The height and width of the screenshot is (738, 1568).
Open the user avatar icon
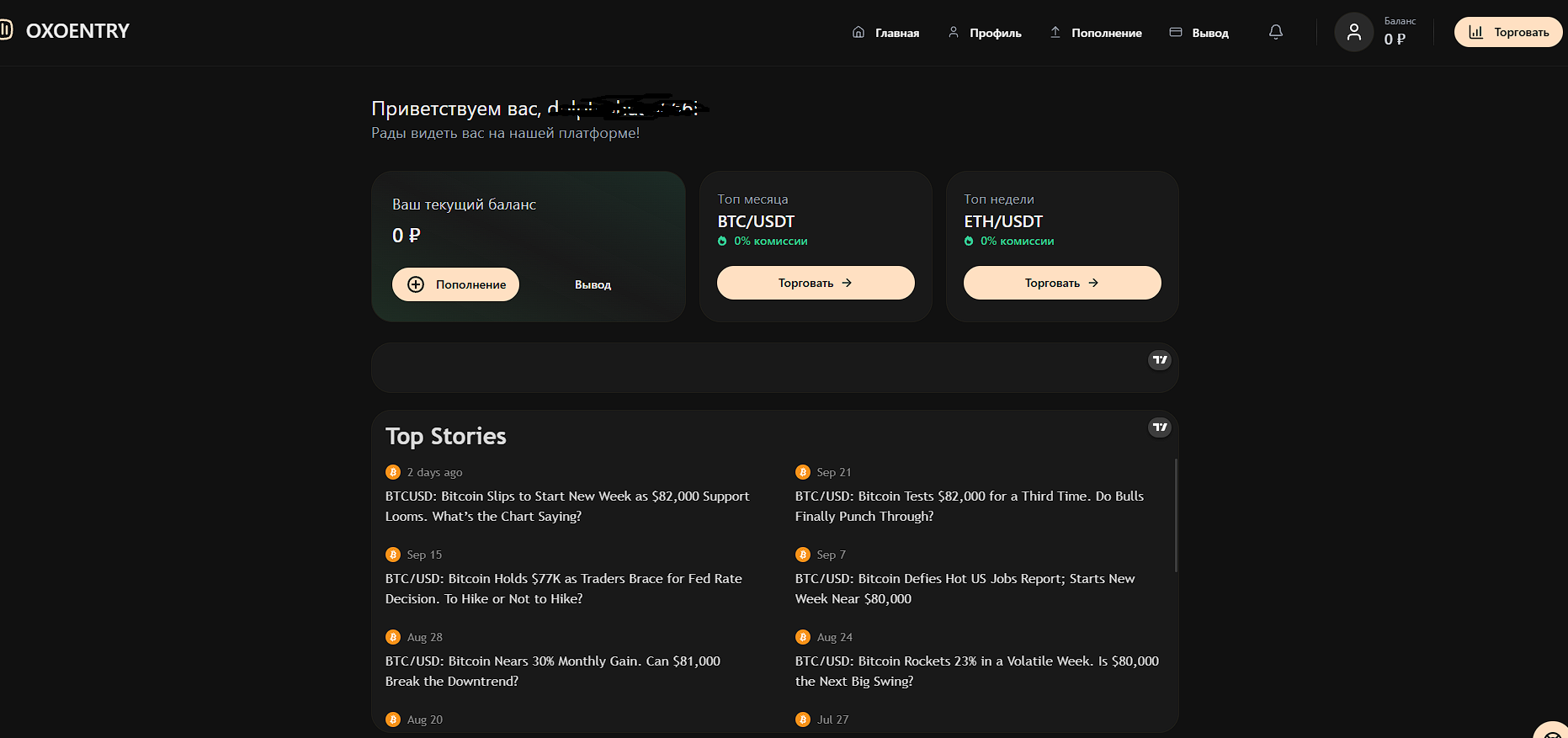(1354, 33)
